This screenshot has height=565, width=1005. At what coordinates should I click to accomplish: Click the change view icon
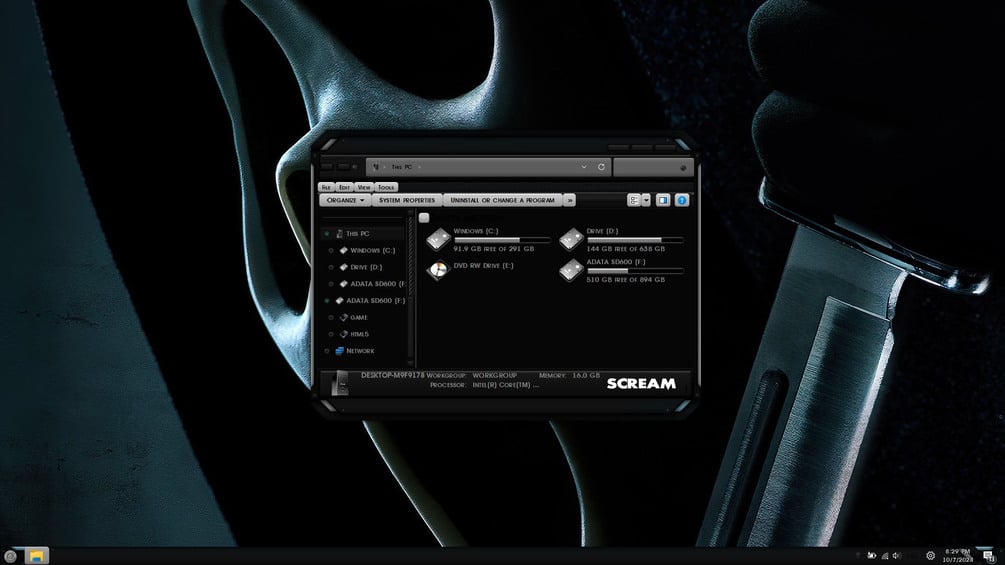tap(634, 201)
